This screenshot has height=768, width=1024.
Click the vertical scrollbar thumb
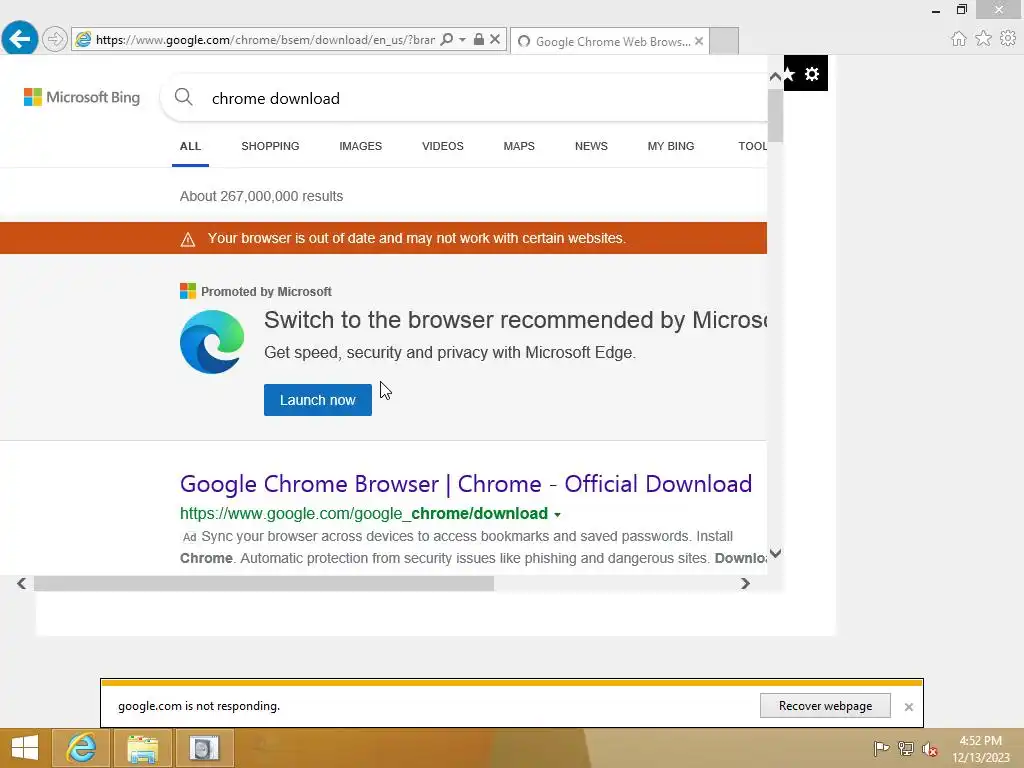(x=775, y=116)
